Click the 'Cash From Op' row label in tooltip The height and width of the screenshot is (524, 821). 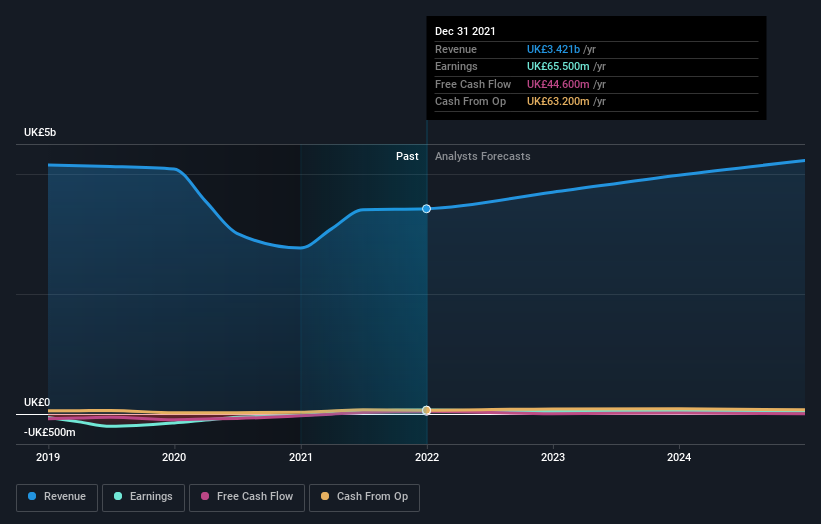pyautogui.click(x=471, y=102)
